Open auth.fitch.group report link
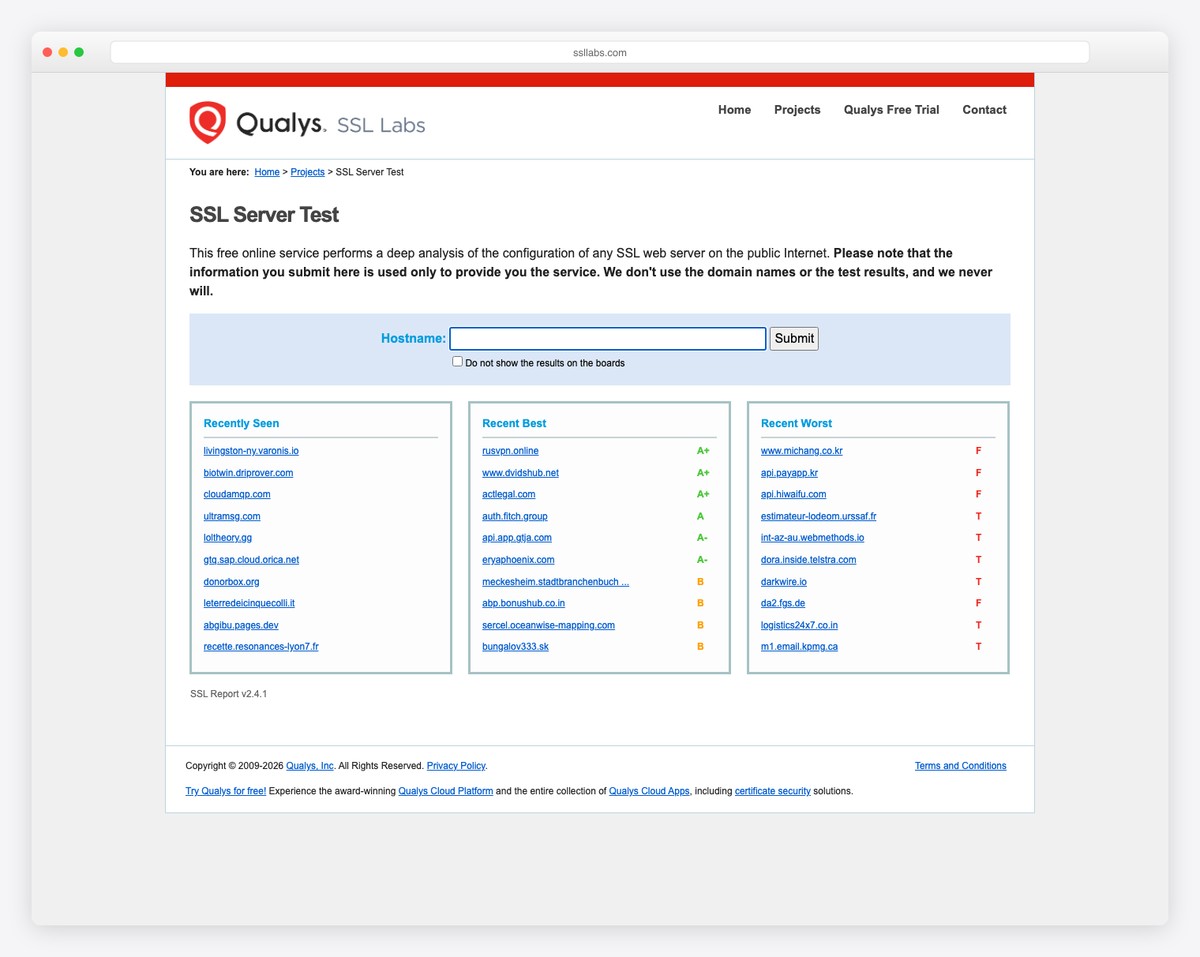1200x957 pixels. tap(514, 517)
